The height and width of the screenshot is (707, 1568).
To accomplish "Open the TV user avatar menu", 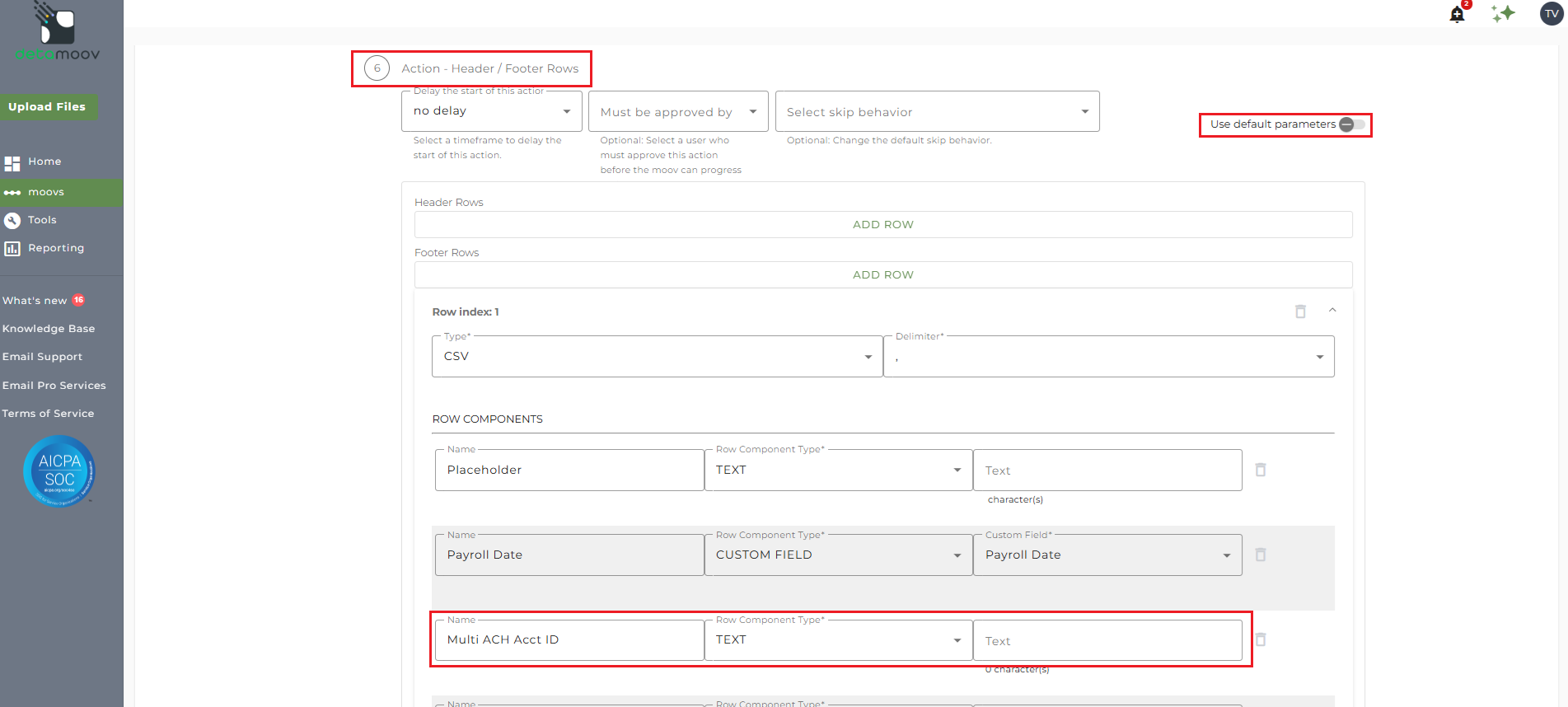I will pyautogui.click(x=1552, y=13).
